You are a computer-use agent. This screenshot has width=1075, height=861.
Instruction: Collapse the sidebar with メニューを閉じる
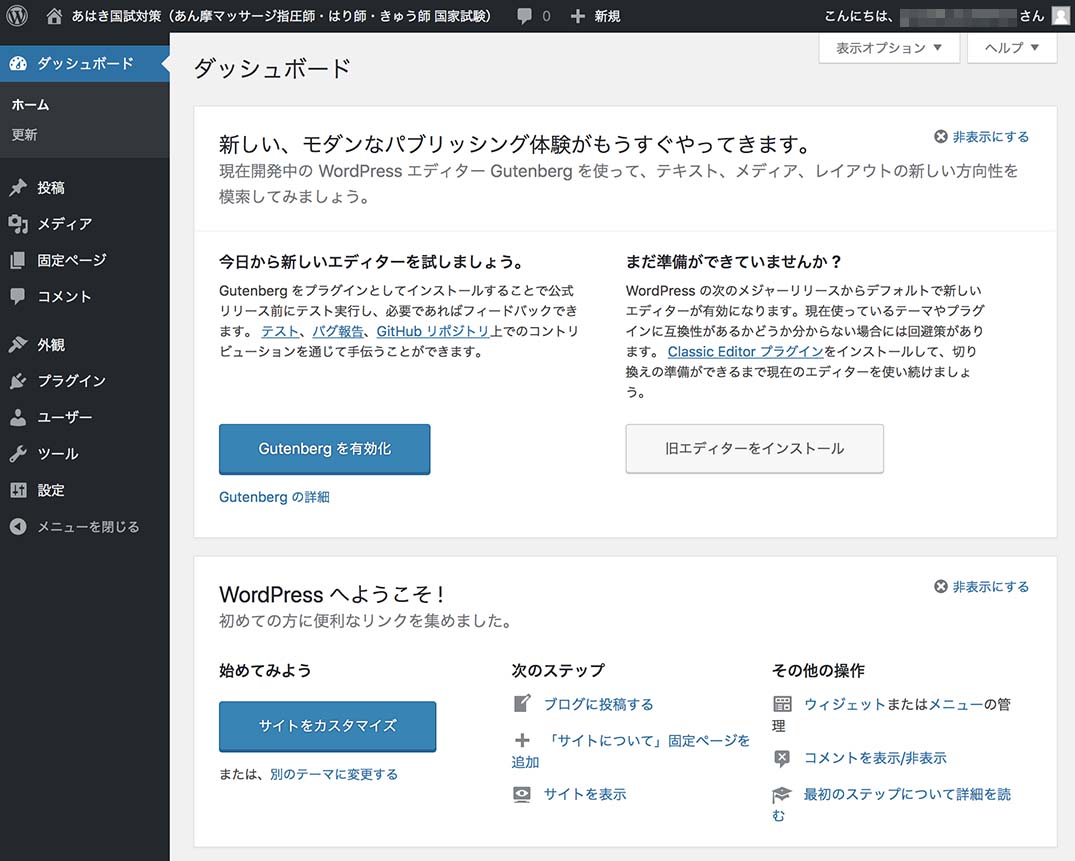87,527
